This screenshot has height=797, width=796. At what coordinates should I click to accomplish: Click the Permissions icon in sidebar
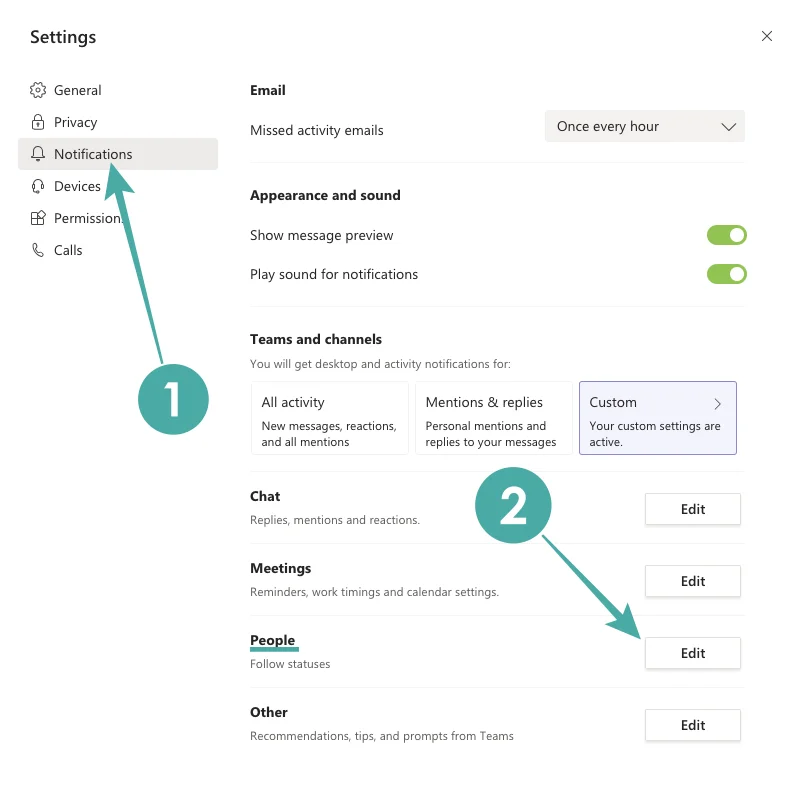coord(38,218)
